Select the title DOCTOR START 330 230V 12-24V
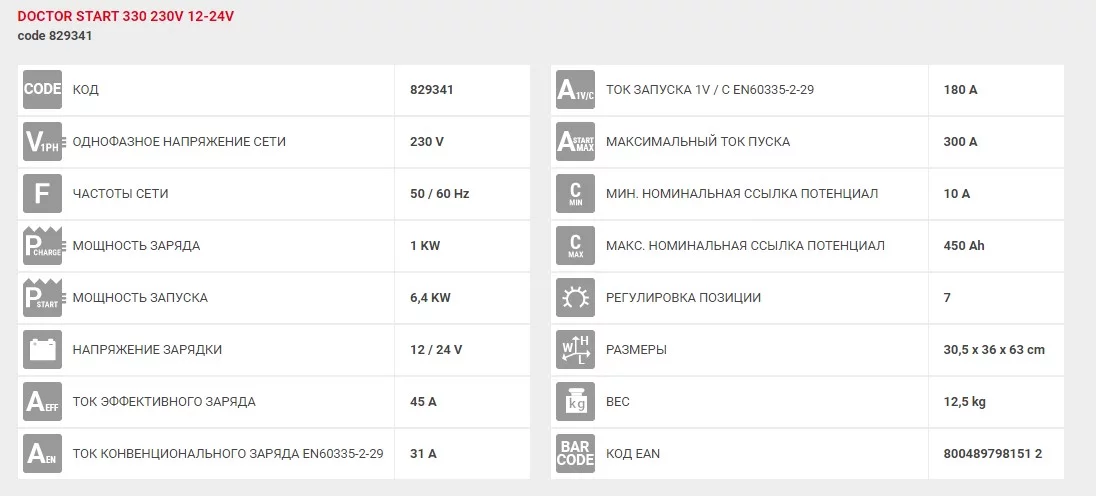1096x496 pixels. 126,17
